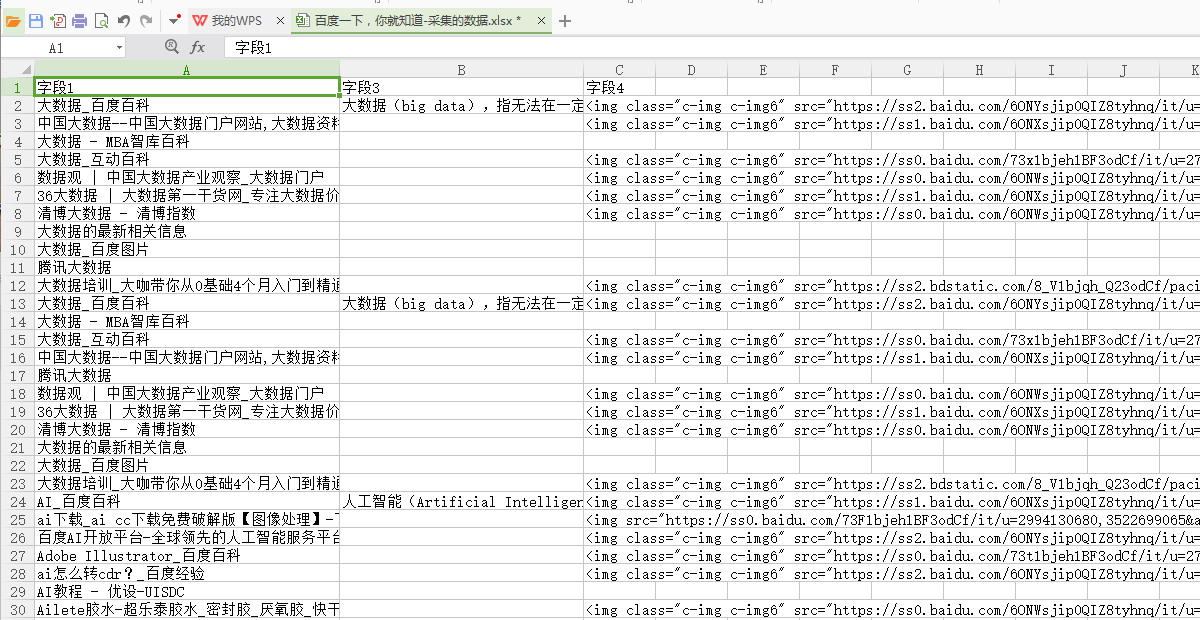Click the formula bar containing 字段1
This screenshot has height=620, width=1200.
coord(712,47)
